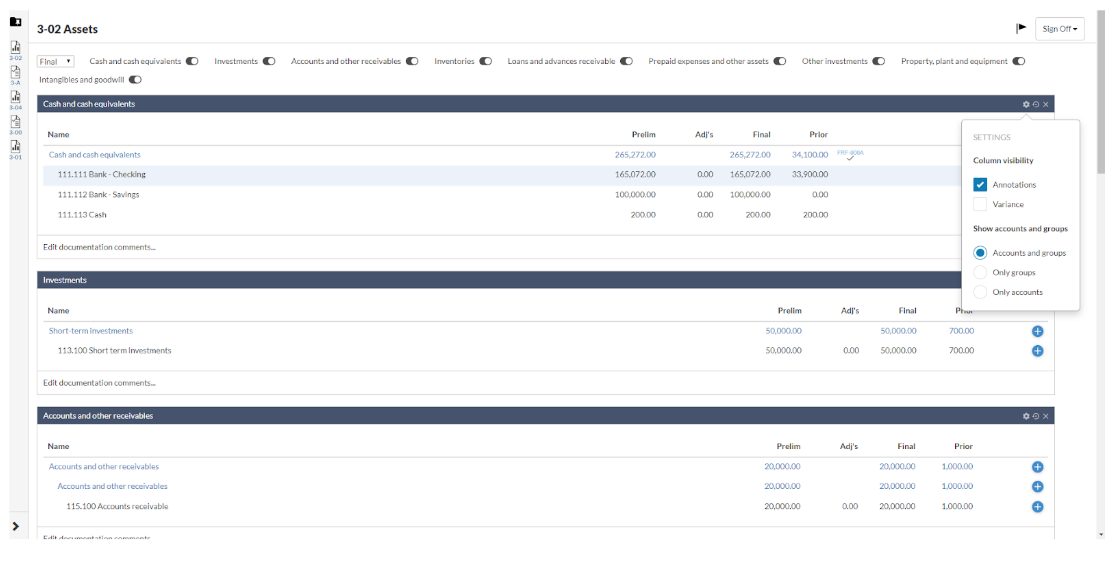Click the folder icon at sidebar top

[x=16, y=22]
